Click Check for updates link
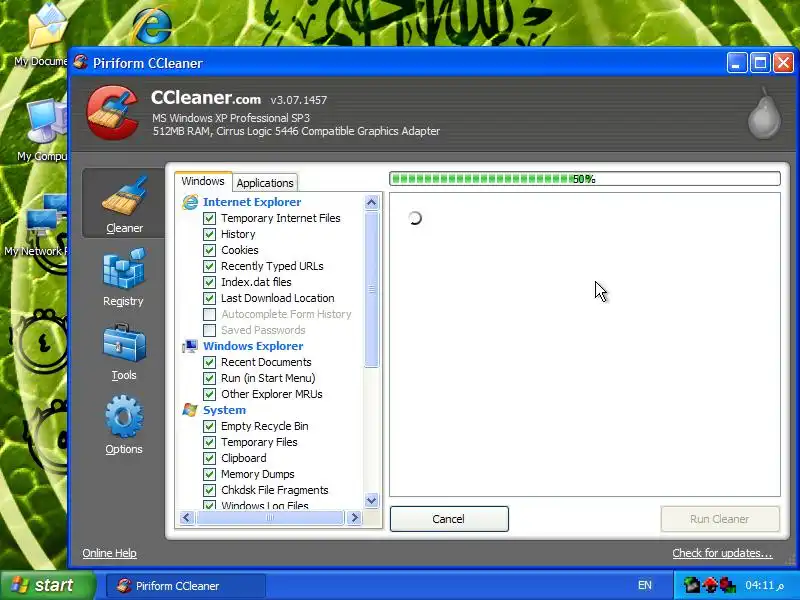Viewport: 800px width, 600px height. tap(722, 553)
